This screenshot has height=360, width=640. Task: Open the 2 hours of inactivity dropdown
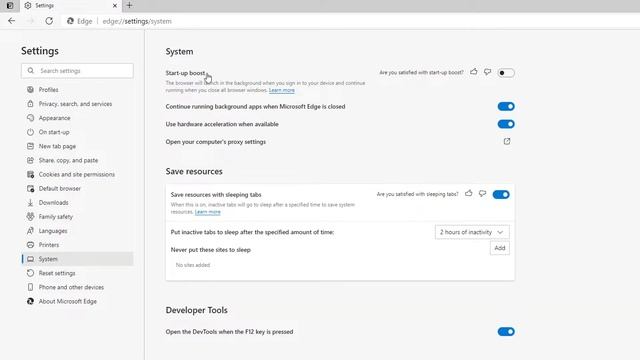pyautogui.click(x=472, y=232)
